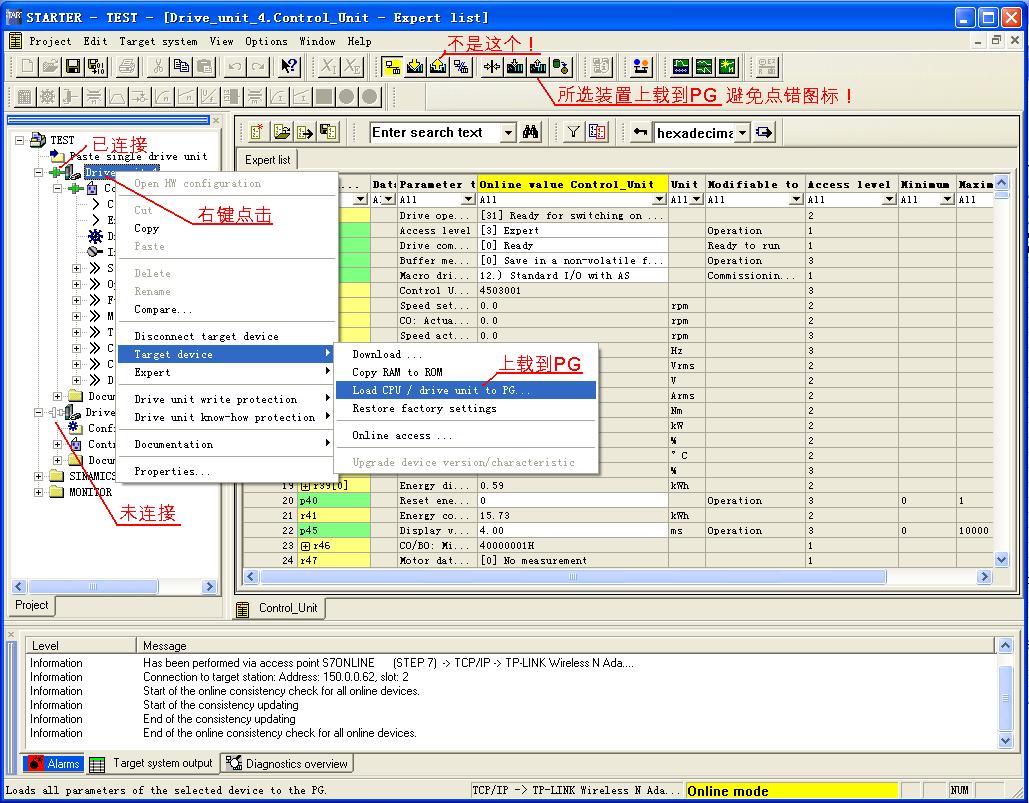This screenshot has height=803, width=1029.
Task: Open the Options menu
Action: tap(266, 41)
